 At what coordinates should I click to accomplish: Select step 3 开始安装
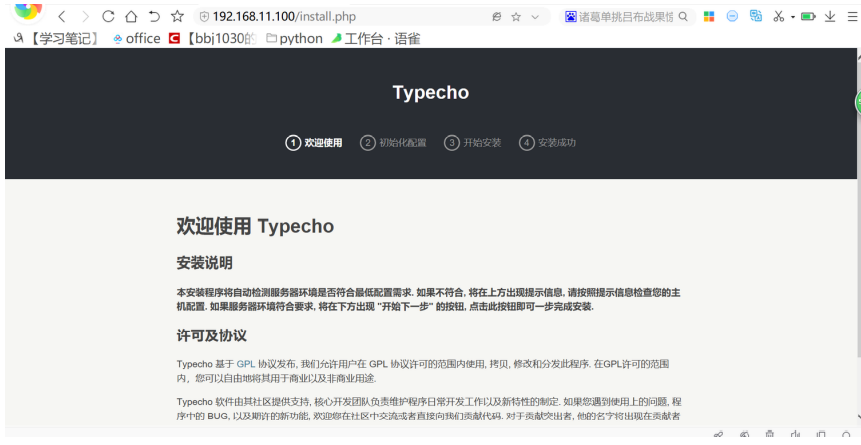473,143
